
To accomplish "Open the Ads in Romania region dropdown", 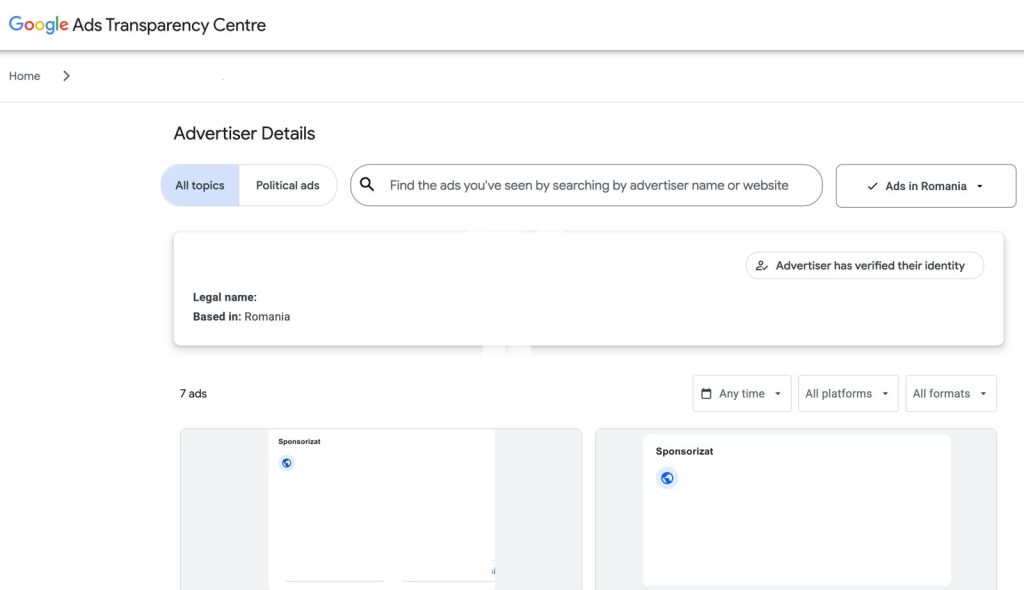I will click(x=925, y=186).
